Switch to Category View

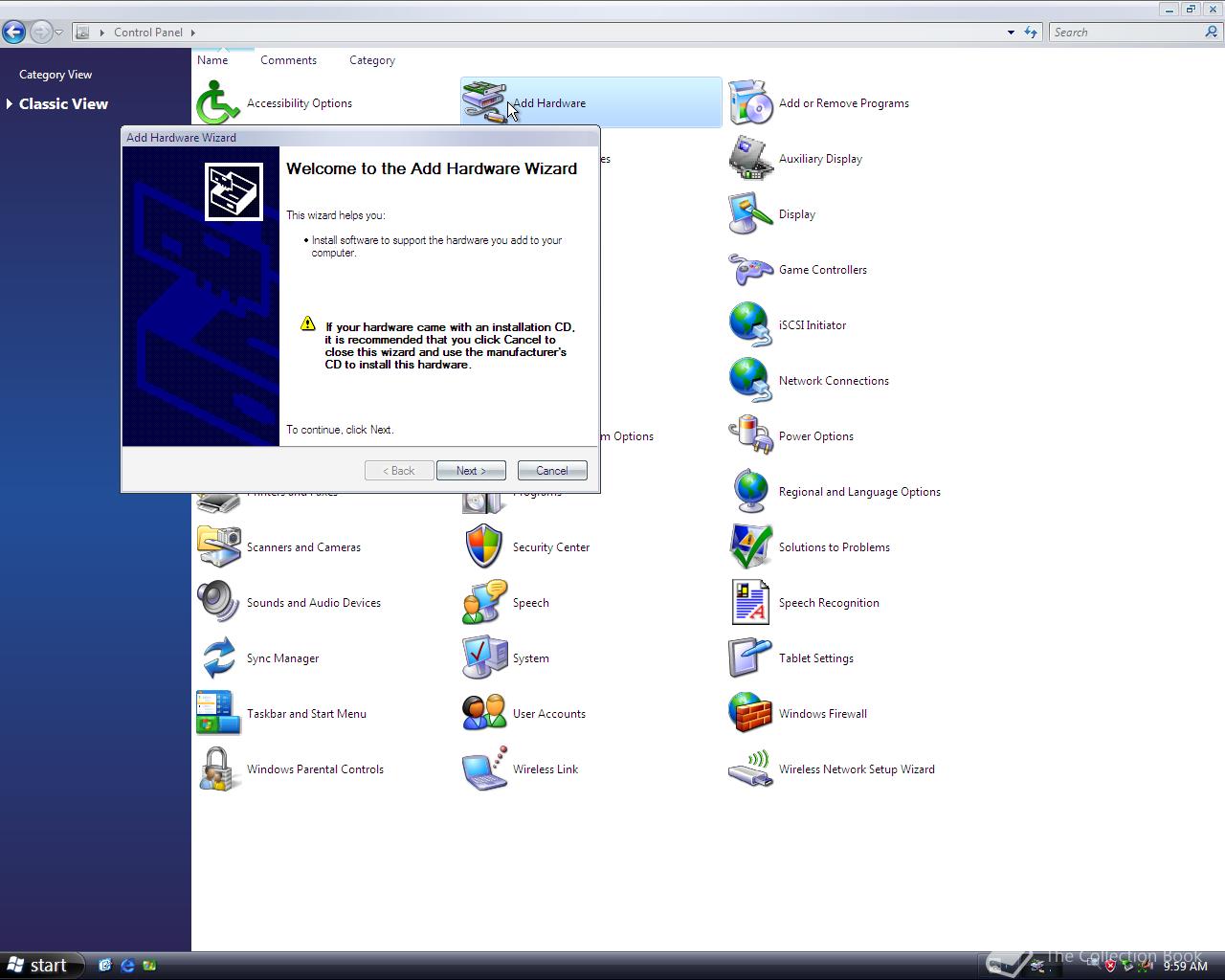click(x=56, y=75)
